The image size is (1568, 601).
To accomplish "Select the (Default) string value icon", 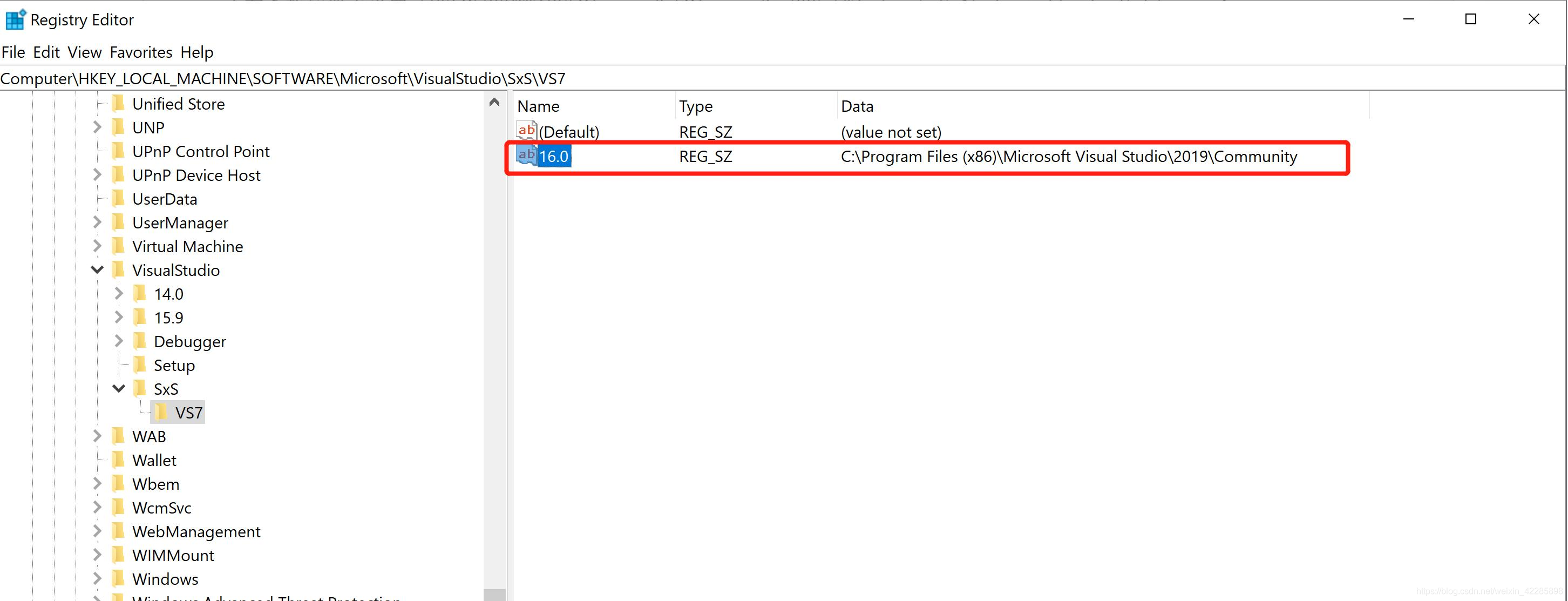I will (x=526, y=130).
